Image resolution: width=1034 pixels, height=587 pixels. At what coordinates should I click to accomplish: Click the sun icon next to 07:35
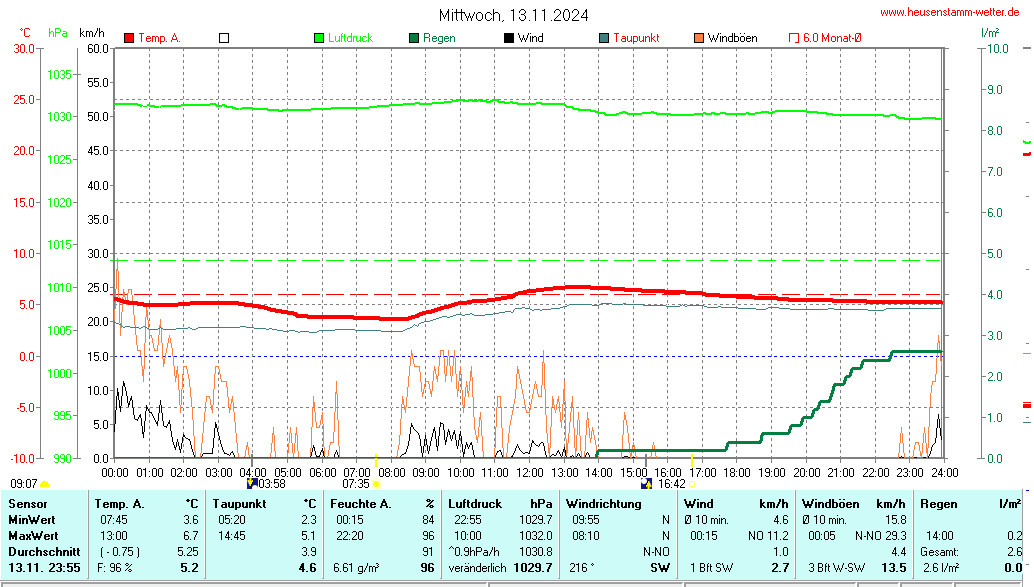[377, 484]
